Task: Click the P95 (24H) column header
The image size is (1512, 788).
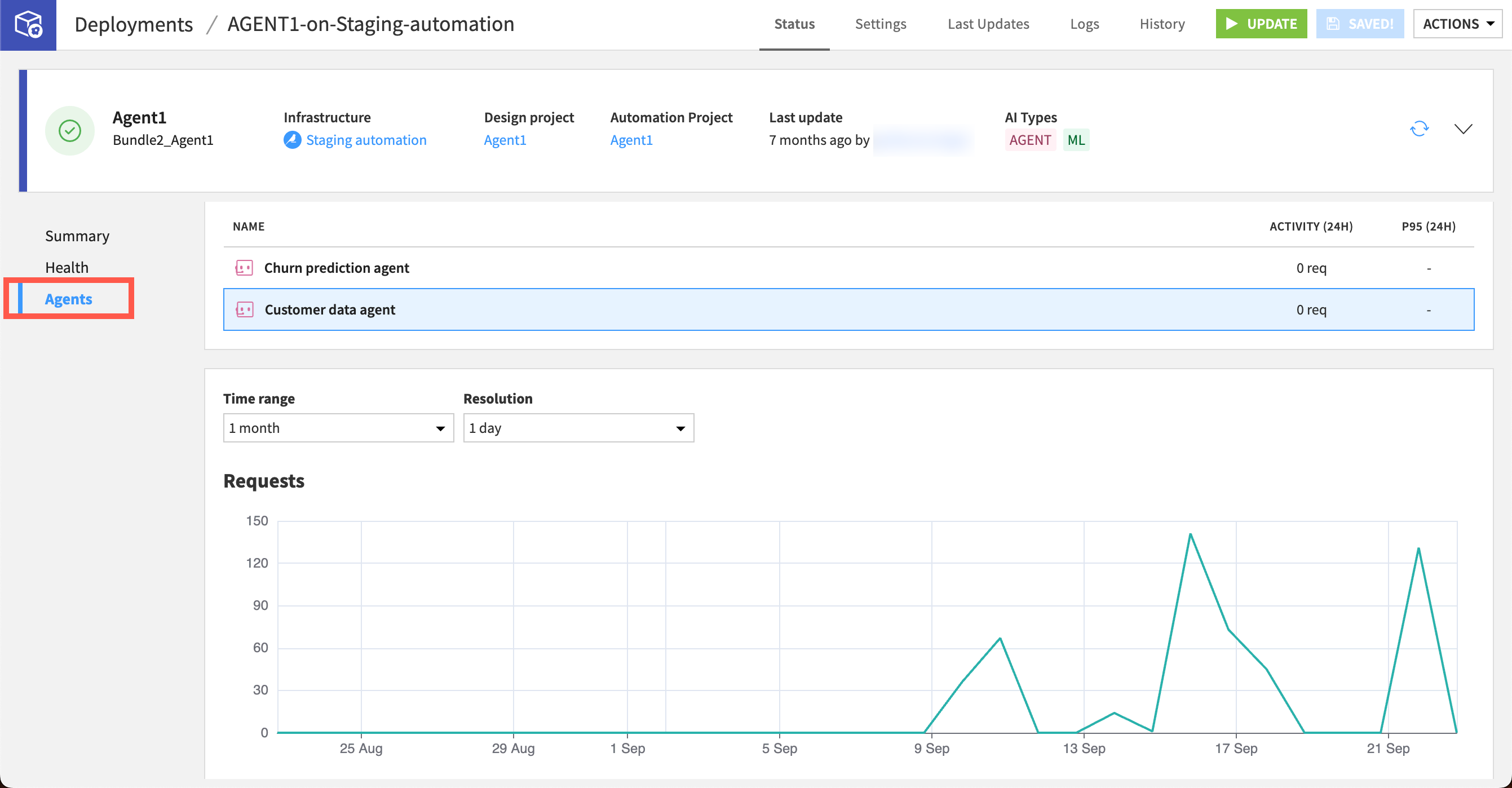Action: [1428, 227]
